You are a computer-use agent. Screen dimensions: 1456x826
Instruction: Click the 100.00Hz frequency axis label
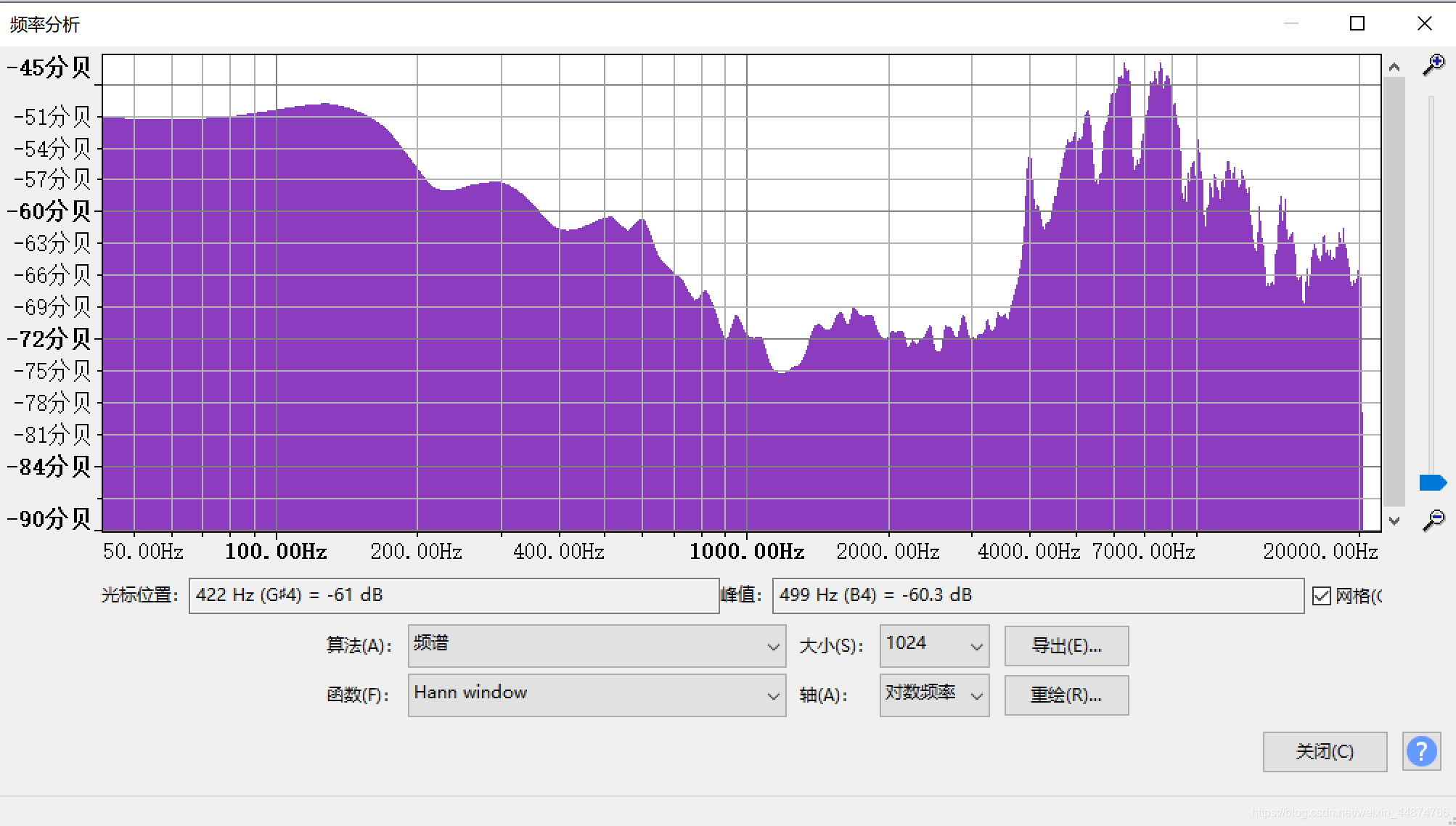(x=276, y=552)
